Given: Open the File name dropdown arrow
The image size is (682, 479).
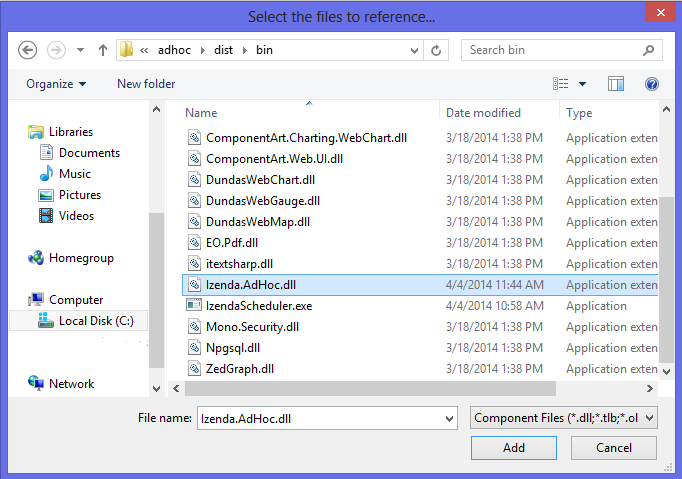Looking at the screenshot, I should [x=449, y=419].
